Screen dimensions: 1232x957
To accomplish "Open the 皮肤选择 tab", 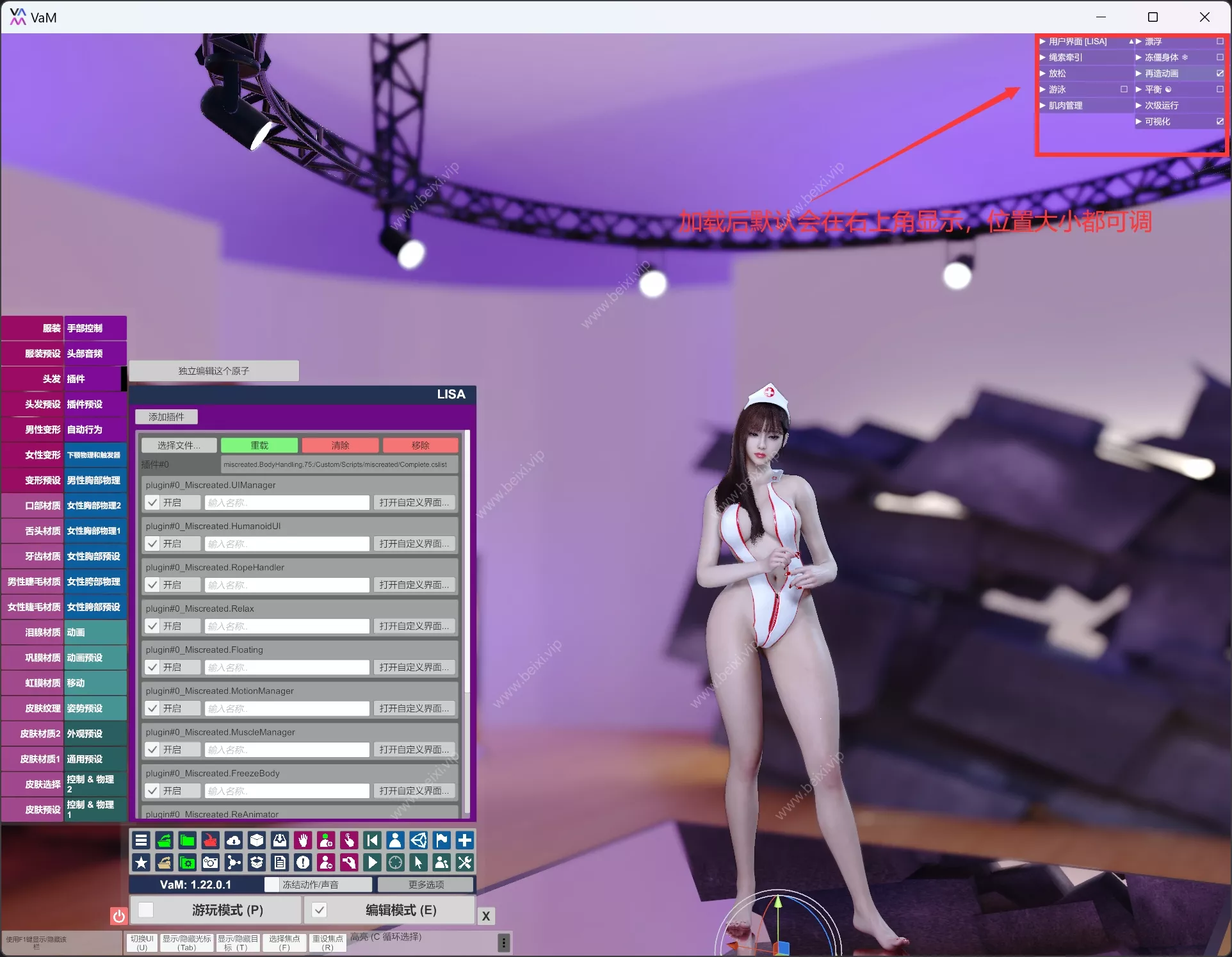I will (x=33, y=784).
